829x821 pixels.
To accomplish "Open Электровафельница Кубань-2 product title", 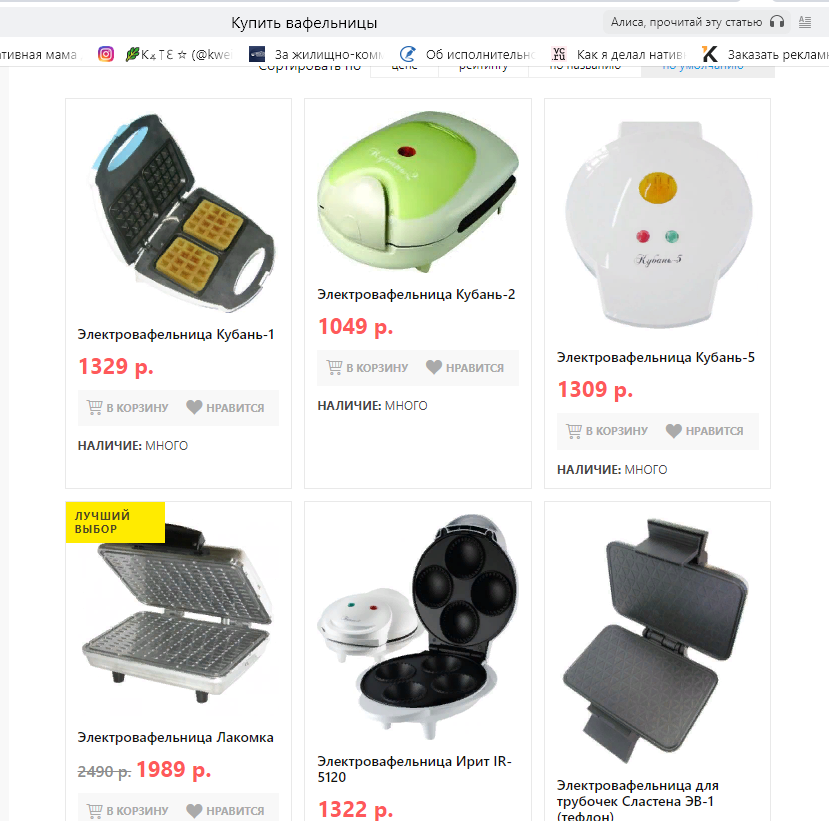I will (x=416, y=294).
